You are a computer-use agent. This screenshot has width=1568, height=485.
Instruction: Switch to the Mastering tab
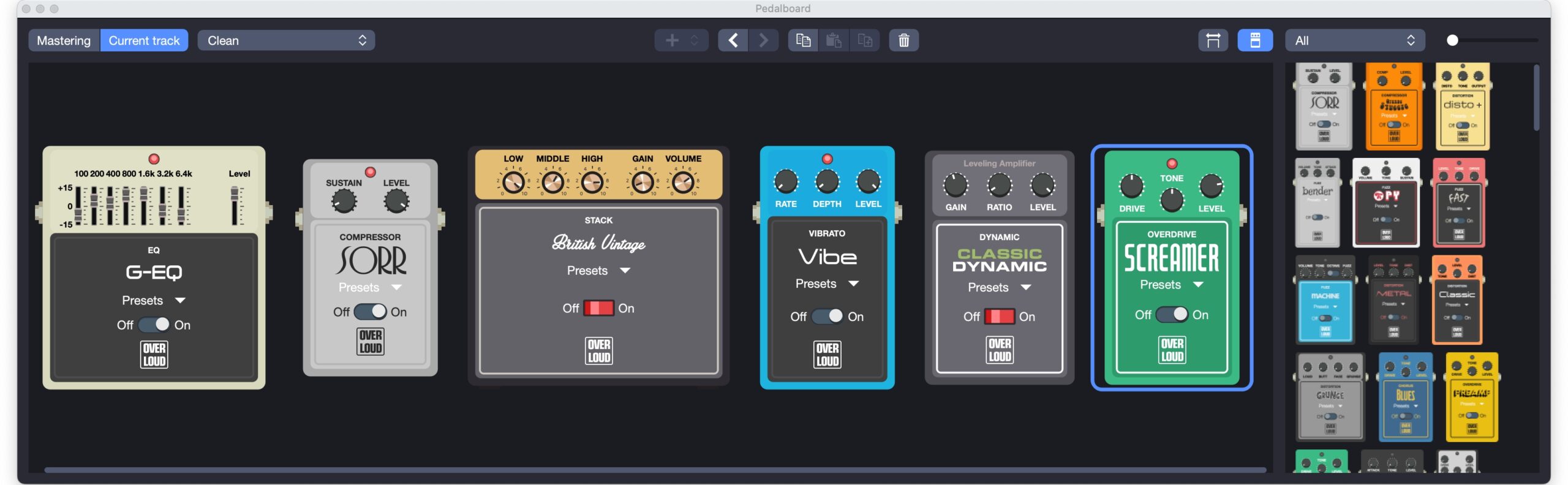click(x=64, y=40)
